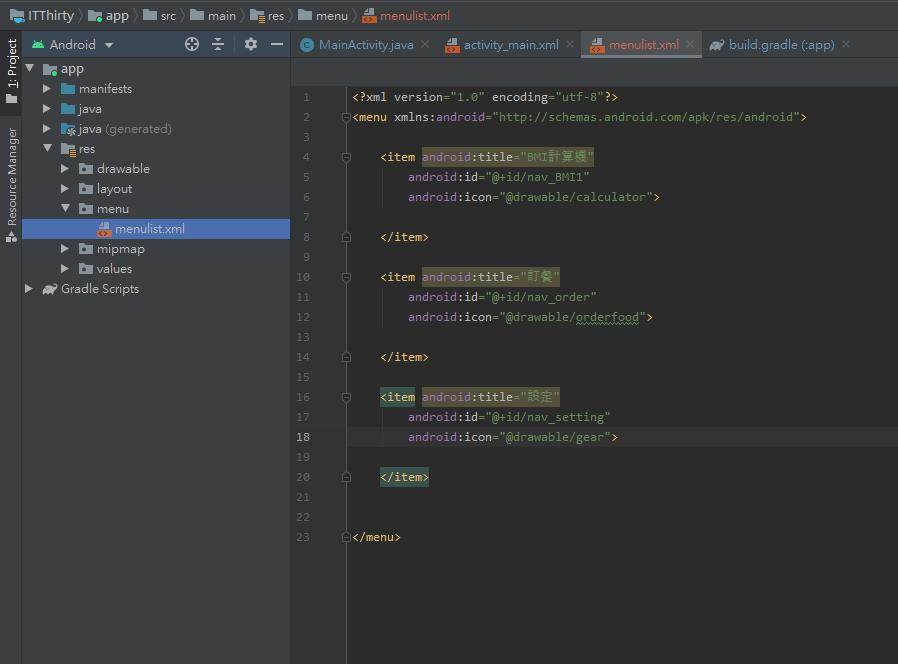This screenshot has width=898, height=664.
Task: Open the Resource Manager side panel
Action: [x=12, y=177]
